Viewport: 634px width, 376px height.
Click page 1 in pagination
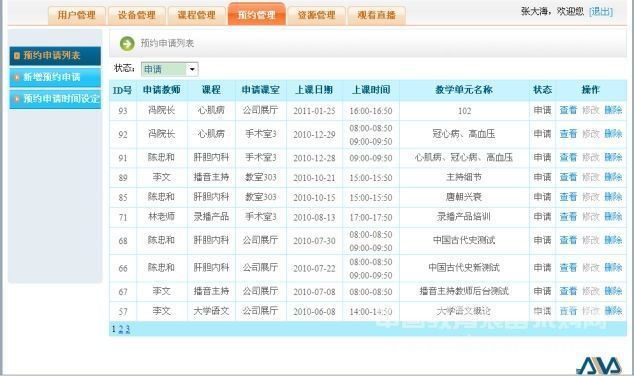click(114, 330)
